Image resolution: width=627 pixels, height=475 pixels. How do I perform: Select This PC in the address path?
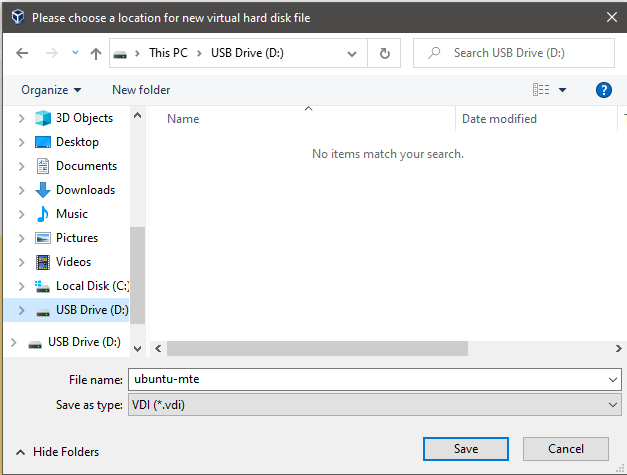(x=168, y=53)
